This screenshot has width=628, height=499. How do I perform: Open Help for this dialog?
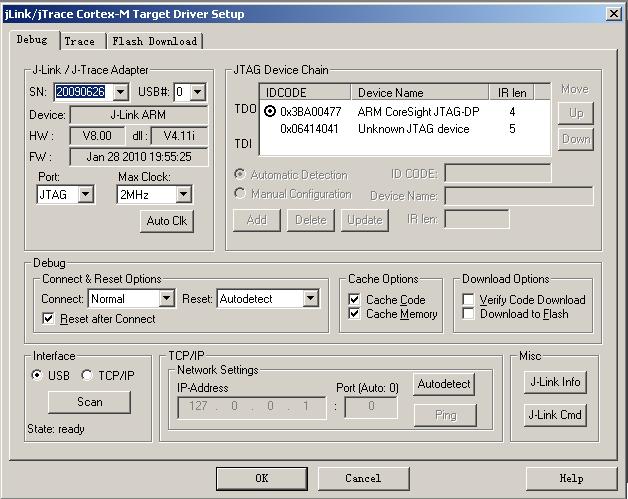tap(571, 479)
